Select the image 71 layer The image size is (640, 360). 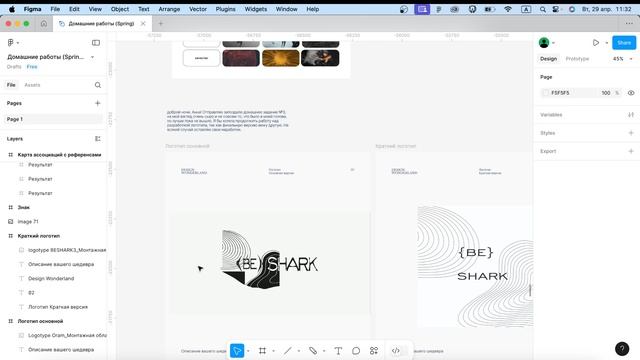tap(28, 222)
